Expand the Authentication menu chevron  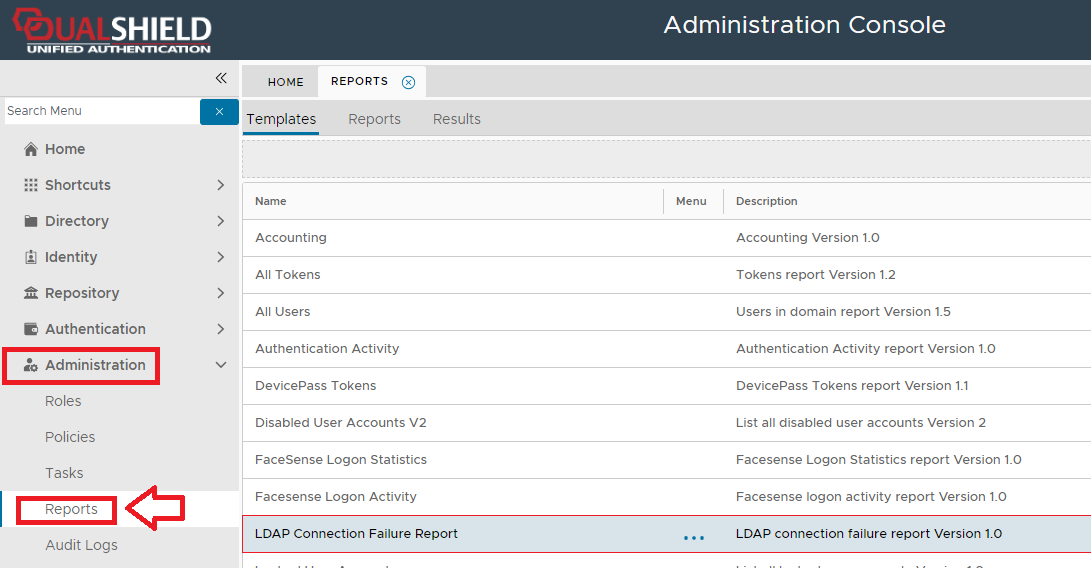pos(220,329)
